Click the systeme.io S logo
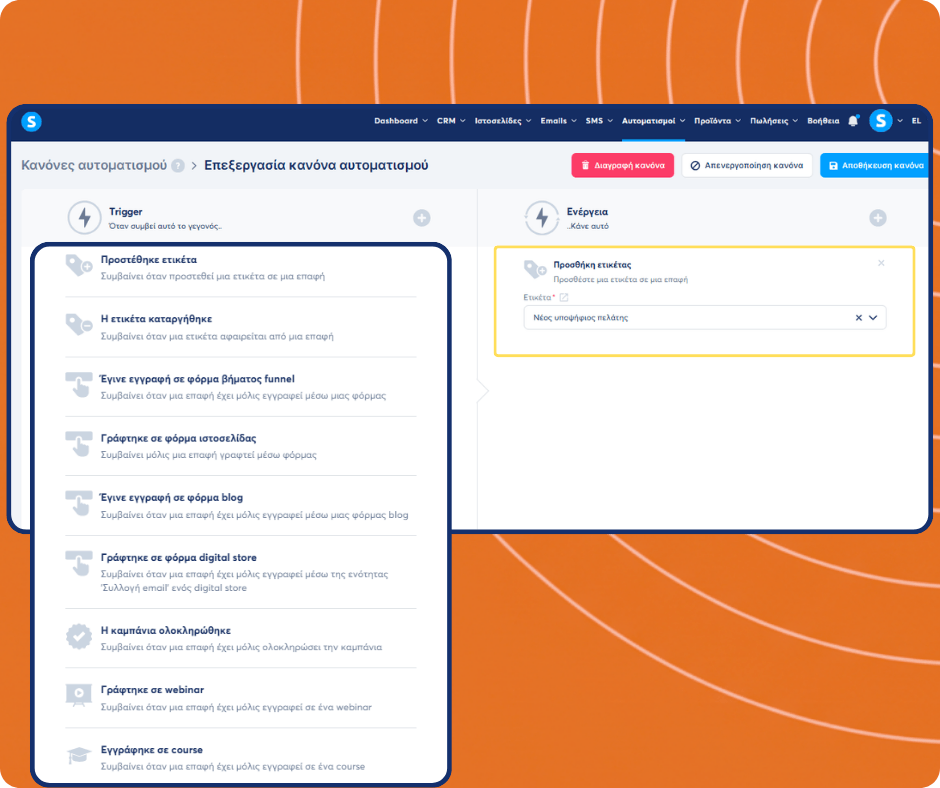This screenshot has width=940, height=788. click(x=31, y=121)
